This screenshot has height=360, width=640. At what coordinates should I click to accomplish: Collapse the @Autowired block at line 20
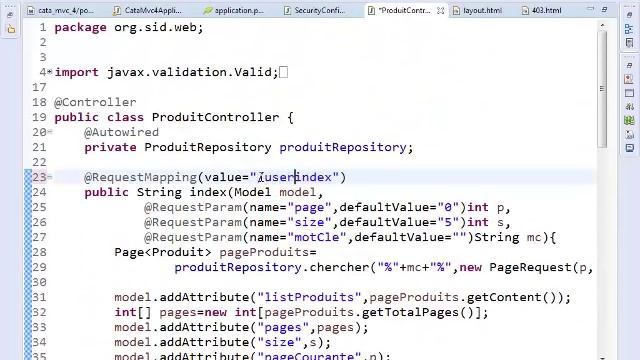(x=49, y=132)
